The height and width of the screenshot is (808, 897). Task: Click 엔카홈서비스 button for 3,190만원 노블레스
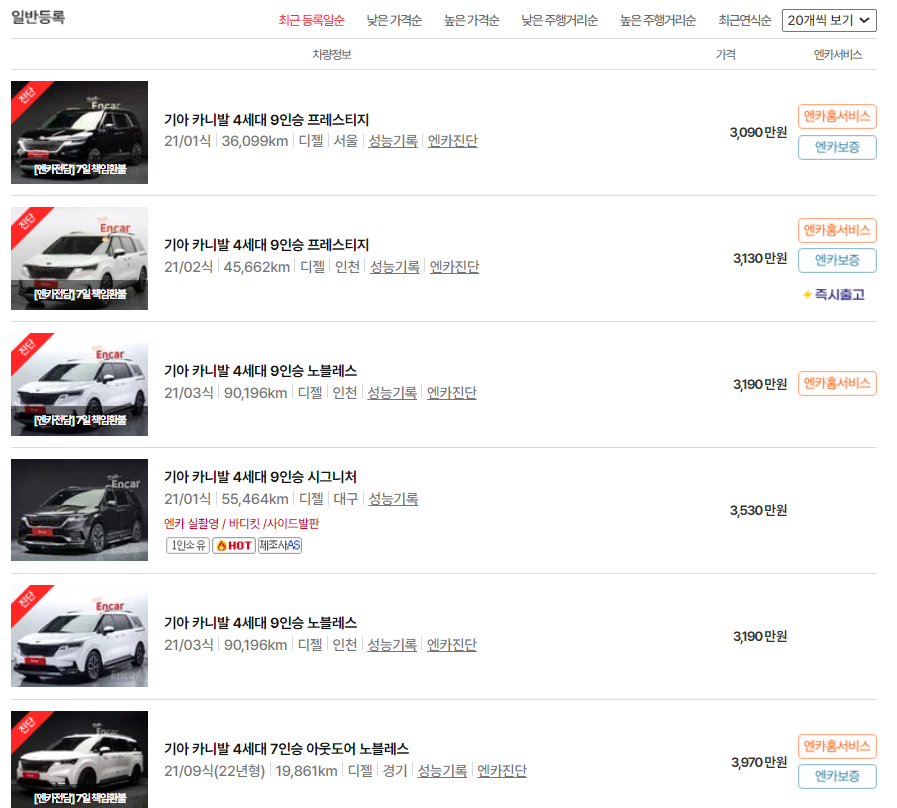click(x=837, y=383)
